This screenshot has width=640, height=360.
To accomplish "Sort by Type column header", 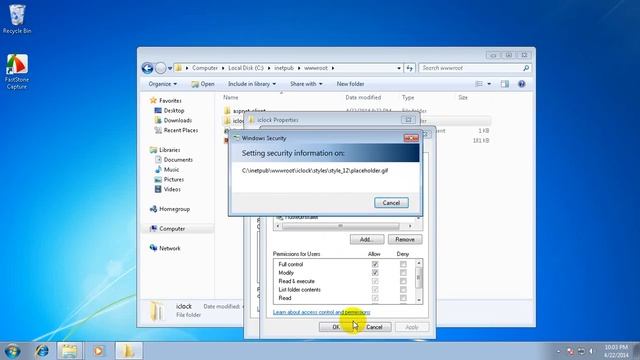I will click(408, 98).
